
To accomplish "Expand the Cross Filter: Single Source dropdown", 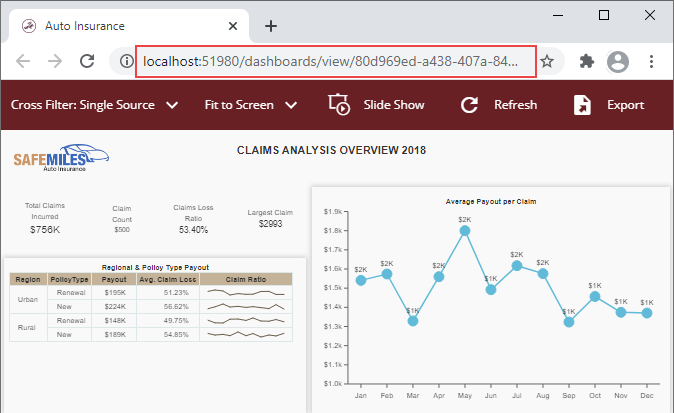I will (x=172, y=105).
